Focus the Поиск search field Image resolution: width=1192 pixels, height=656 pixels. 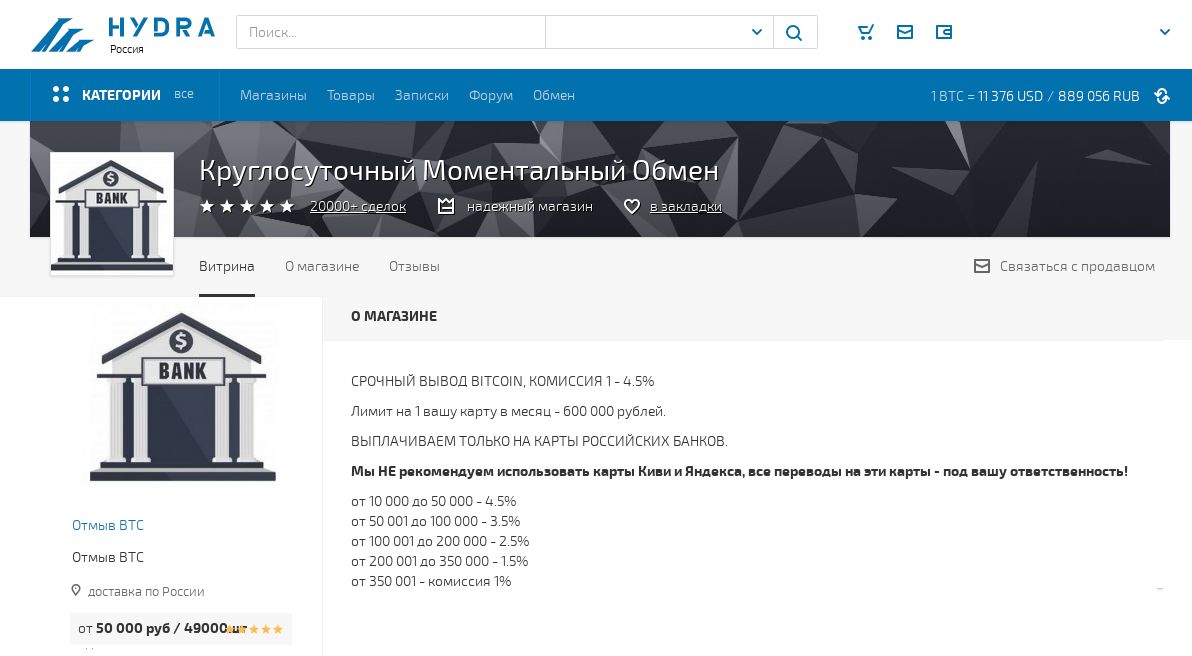point(391,33)
